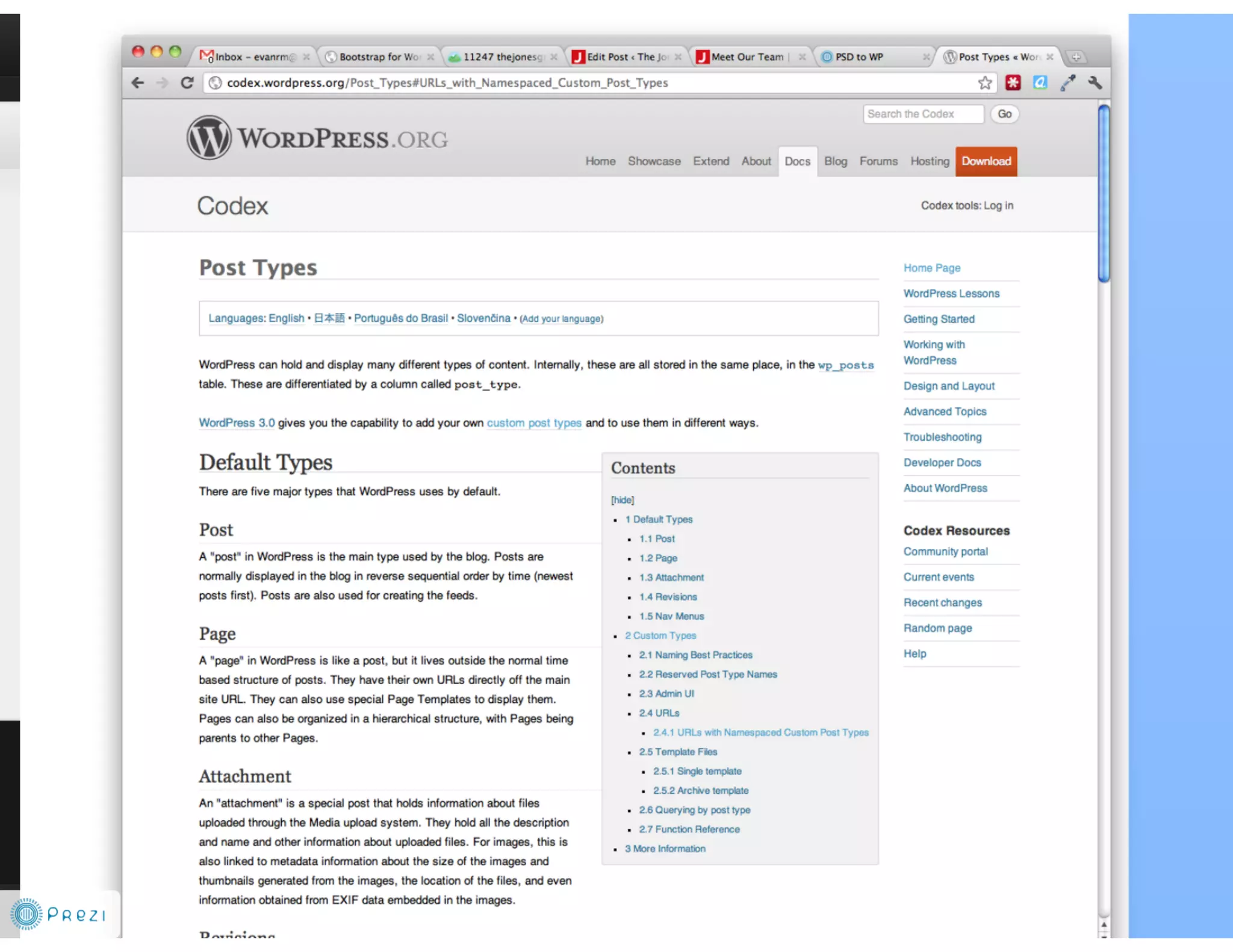Open the Home Page sidebar link
1233x952 pixels.
click(x=932, y=268)
